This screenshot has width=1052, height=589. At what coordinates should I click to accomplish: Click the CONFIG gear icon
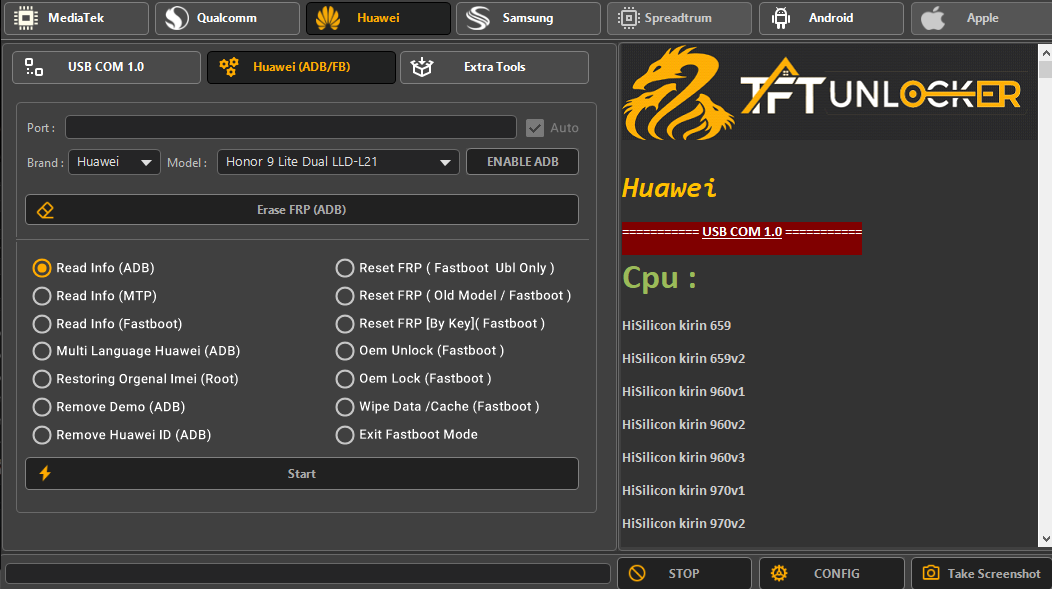779,573
